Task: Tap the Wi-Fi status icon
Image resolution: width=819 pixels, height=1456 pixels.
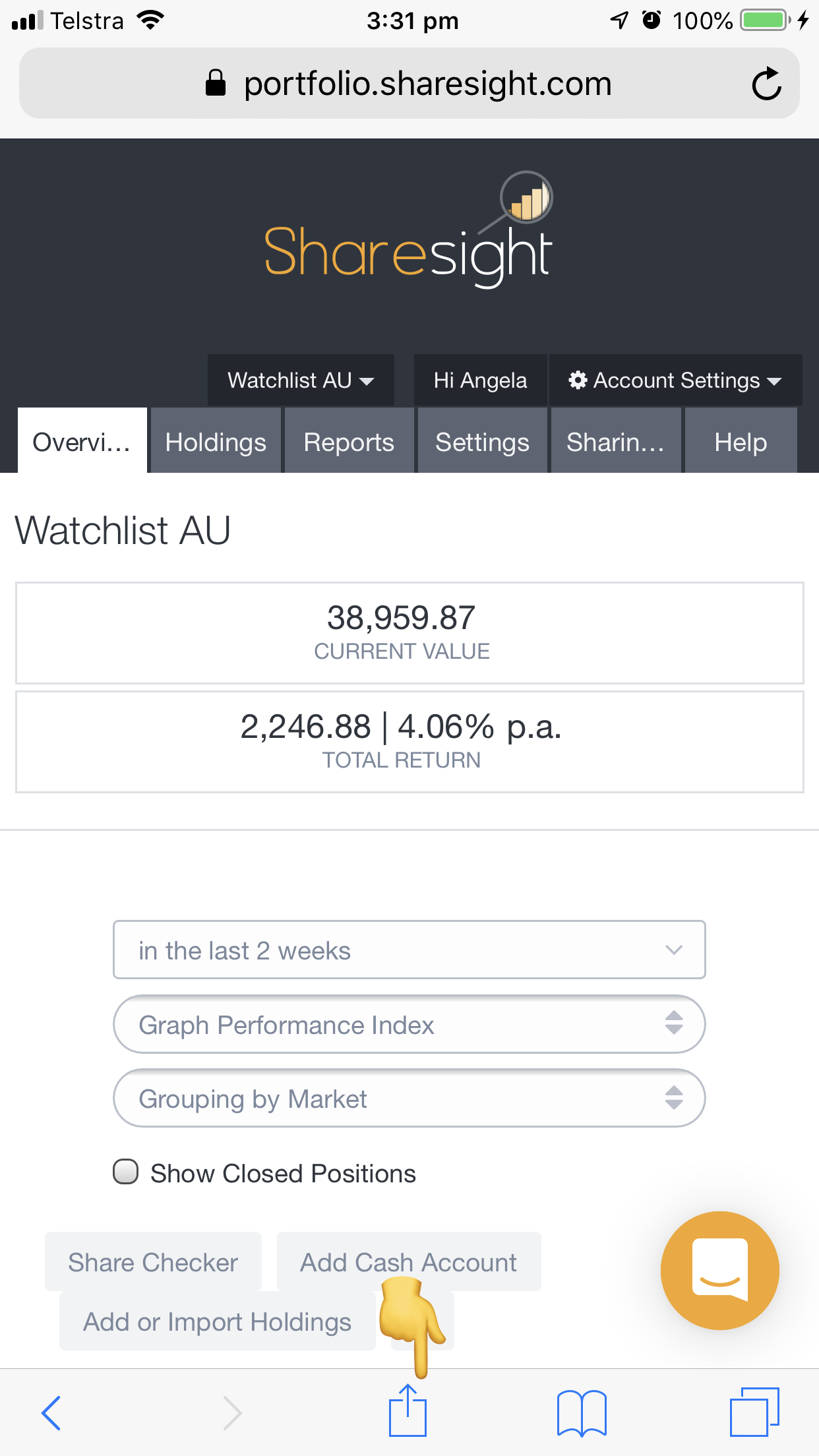Action: (150, 20)
